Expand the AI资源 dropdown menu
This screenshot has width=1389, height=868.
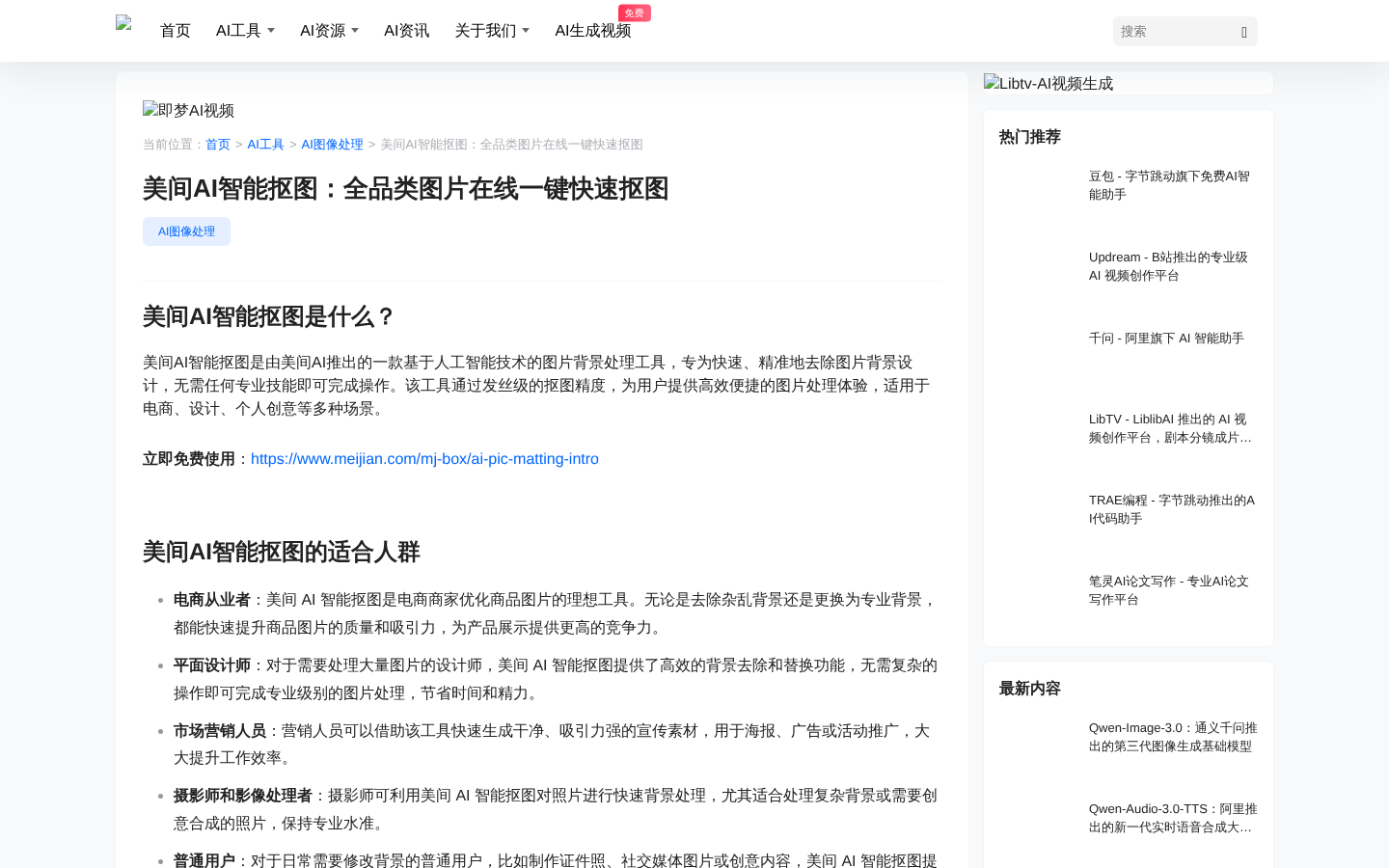click(x=329, y=31)
